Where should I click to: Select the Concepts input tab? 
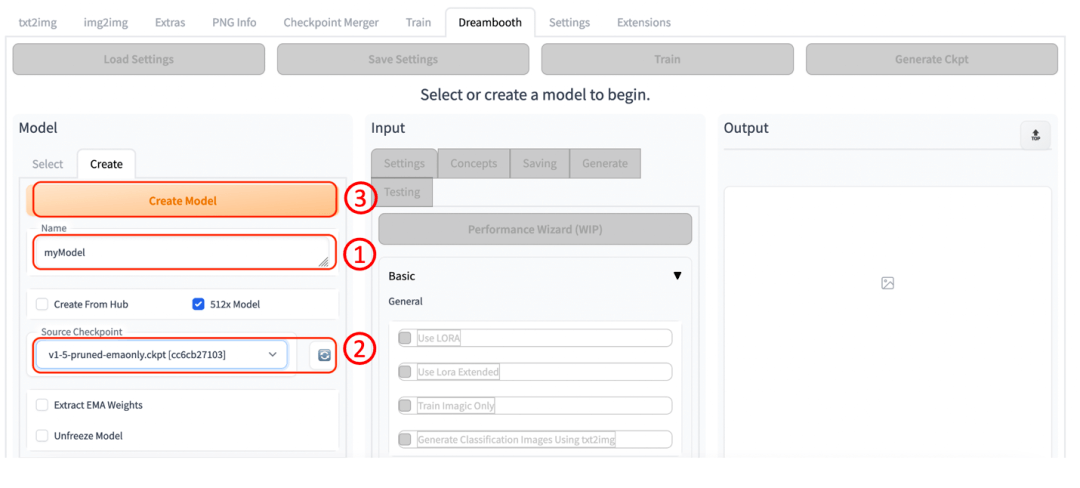[x=473, y=163]
